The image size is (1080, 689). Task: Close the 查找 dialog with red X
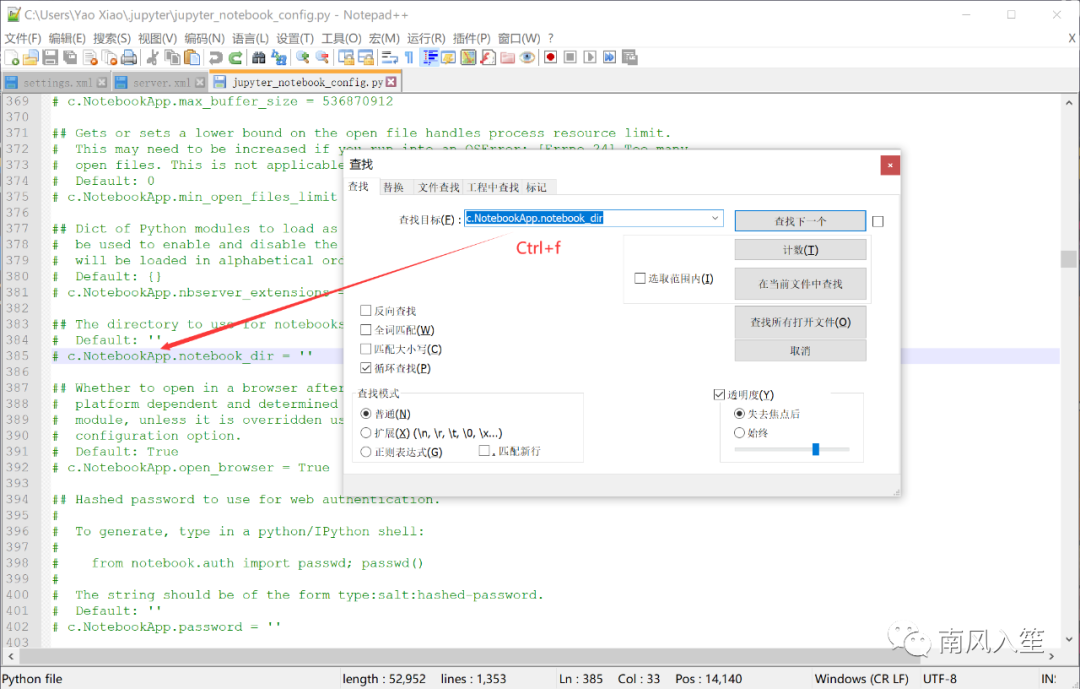[889, 165]
